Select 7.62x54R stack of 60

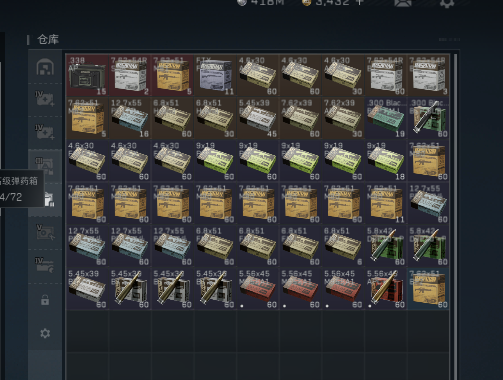(x=386, y=75)
